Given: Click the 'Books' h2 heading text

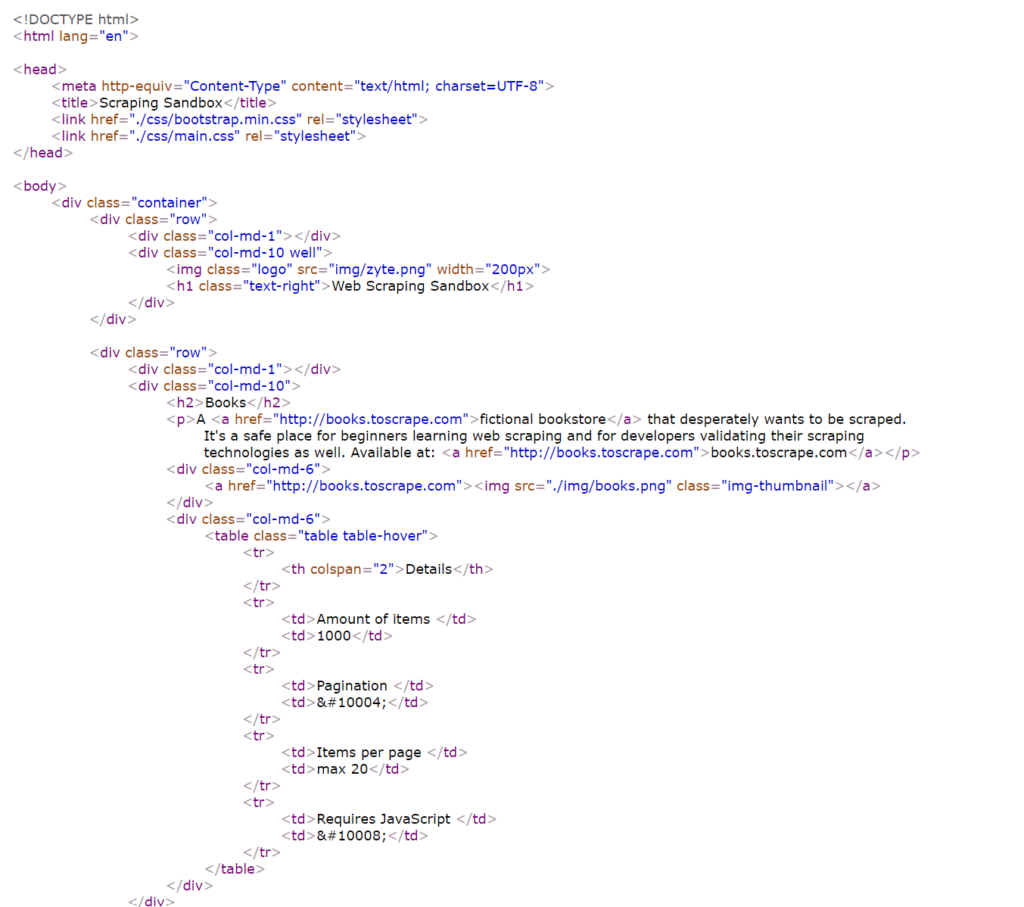Looking at the screenshot, I should [x=225, y=402].
